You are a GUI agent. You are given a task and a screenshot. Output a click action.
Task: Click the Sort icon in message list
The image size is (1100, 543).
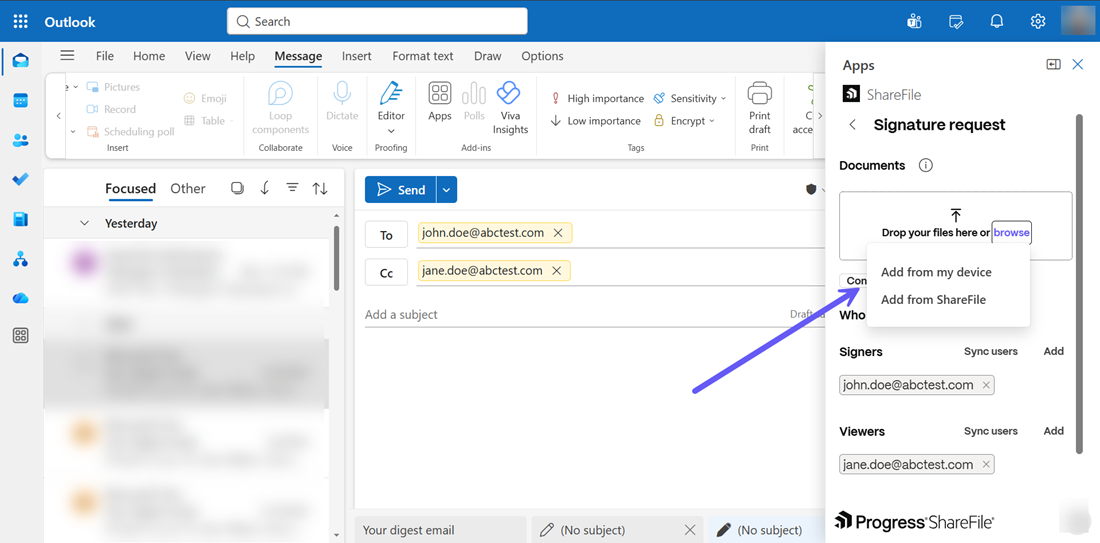tap(320, 188)
